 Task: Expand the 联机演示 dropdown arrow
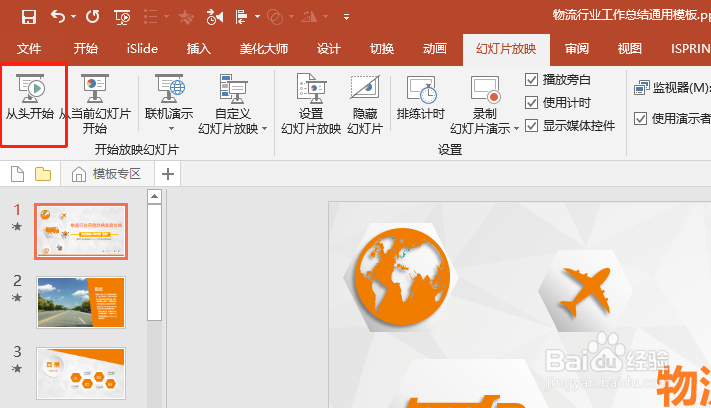171,129
